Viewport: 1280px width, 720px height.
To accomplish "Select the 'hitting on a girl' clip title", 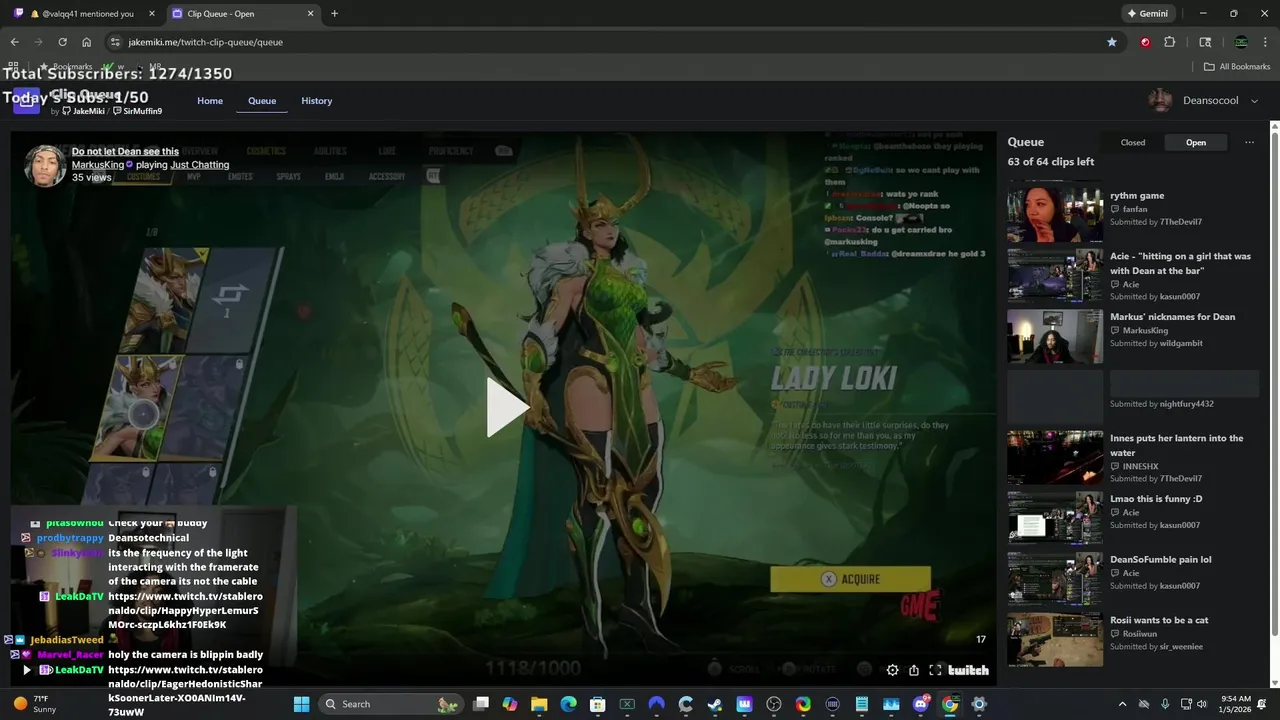I will (1180, 263).
